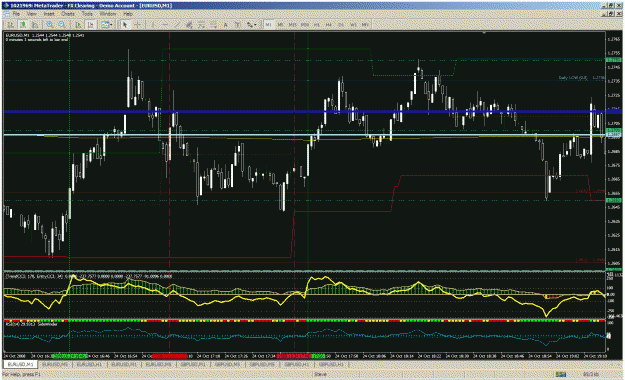
Task: Click the connection status bars icon
Action: coord(561,374)
